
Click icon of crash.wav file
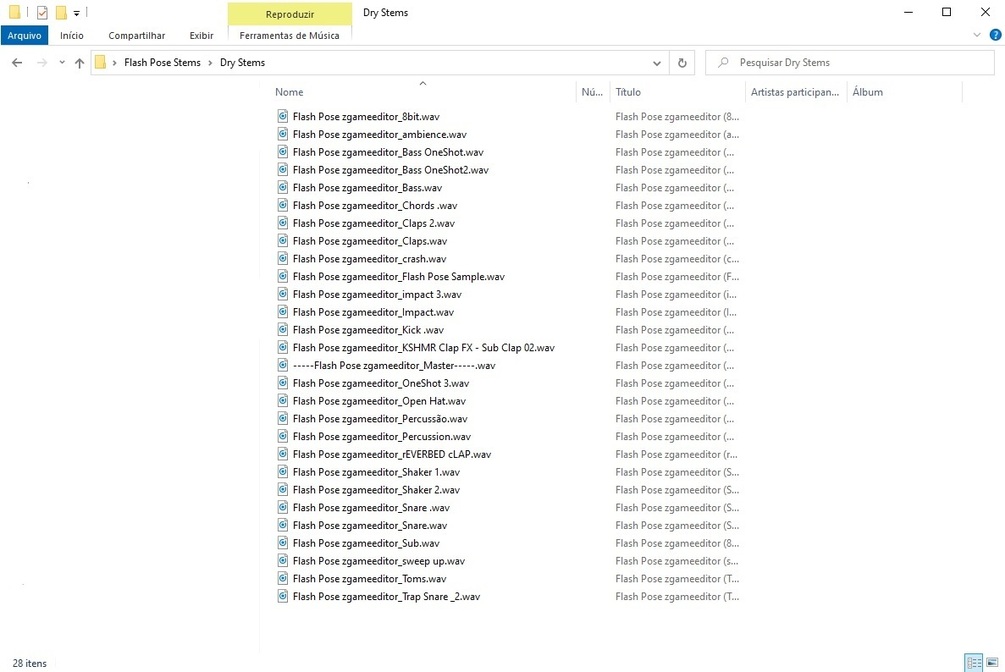282,258
